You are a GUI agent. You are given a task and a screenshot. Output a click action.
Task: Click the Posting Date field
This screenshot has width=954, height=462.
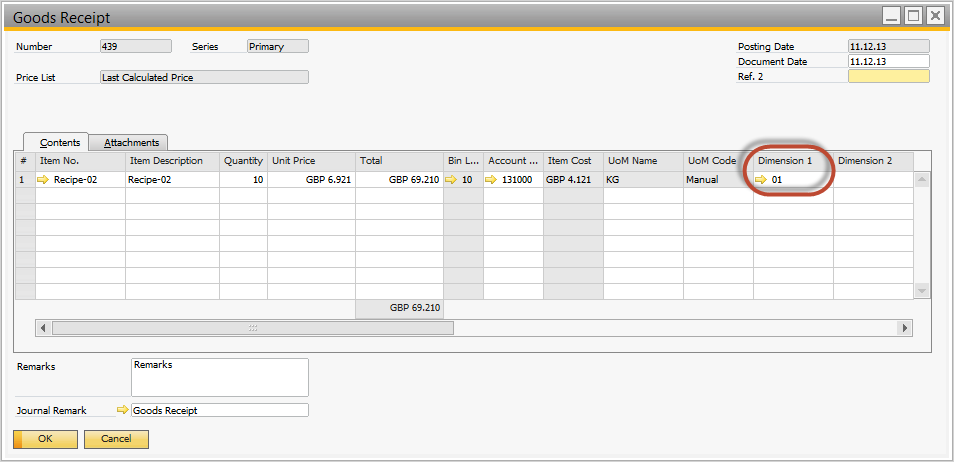(x=888, y=46)
